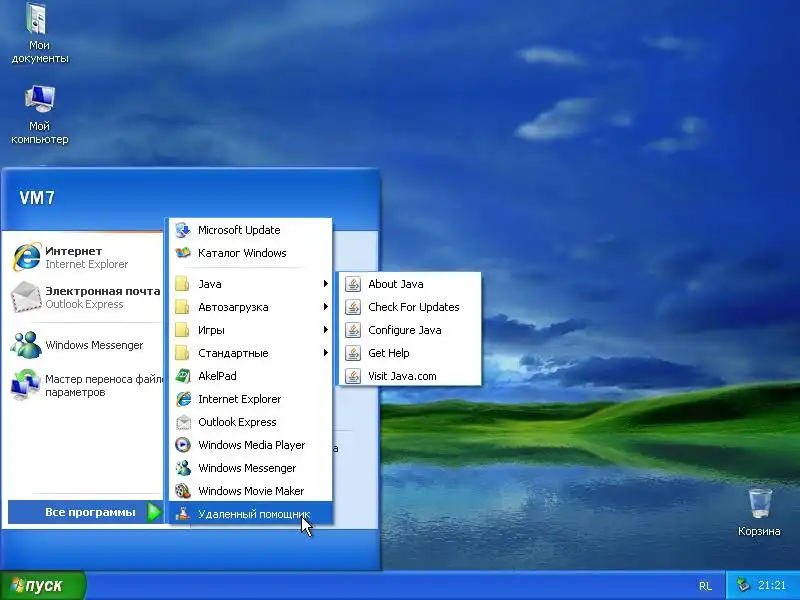Image resolution: width=800 pixels, height=600 pixels.
Task: Expand the Автозагрузка submenu arrow
Action: coord(326,307)
